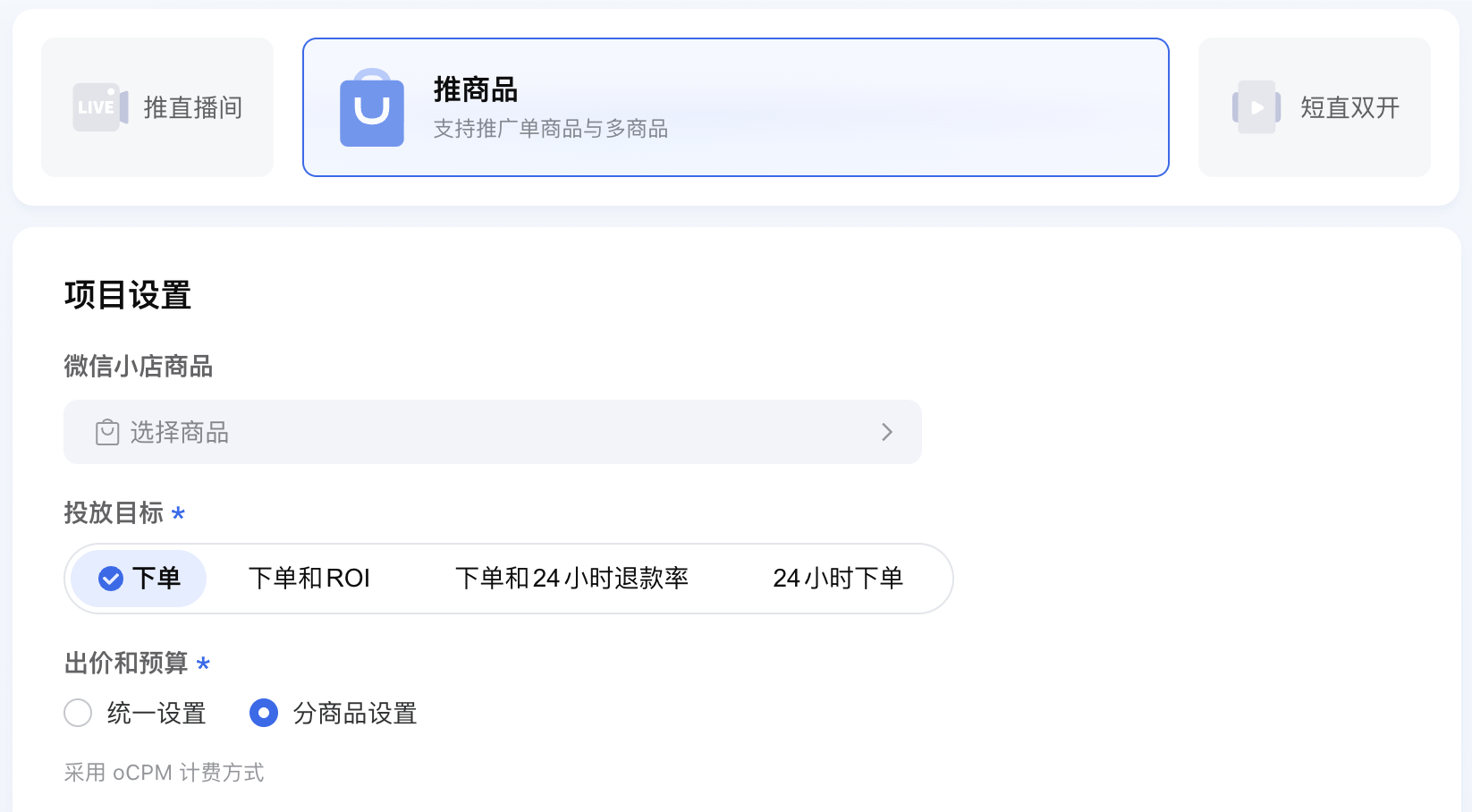Click the play video icon on 短直双开 card
Screen dimensions: 1472x812
click(x=1255, y=106)
